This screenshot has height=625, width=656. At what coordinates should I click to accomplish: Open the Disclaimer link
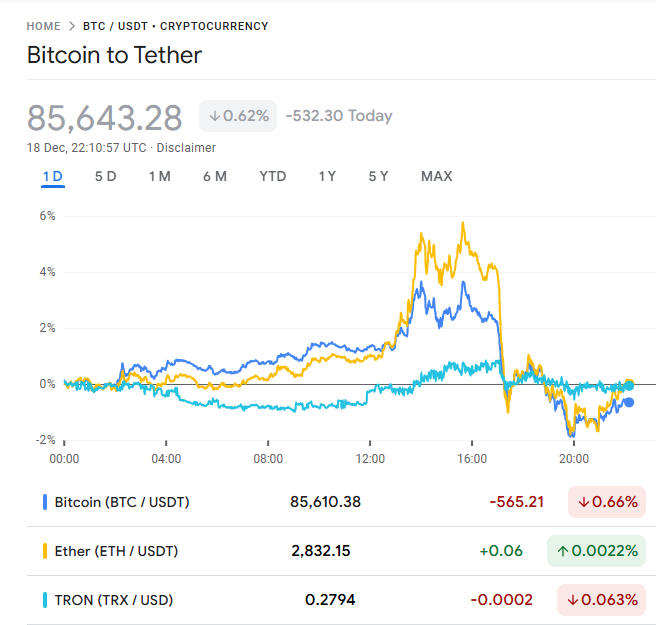[186, 148]
